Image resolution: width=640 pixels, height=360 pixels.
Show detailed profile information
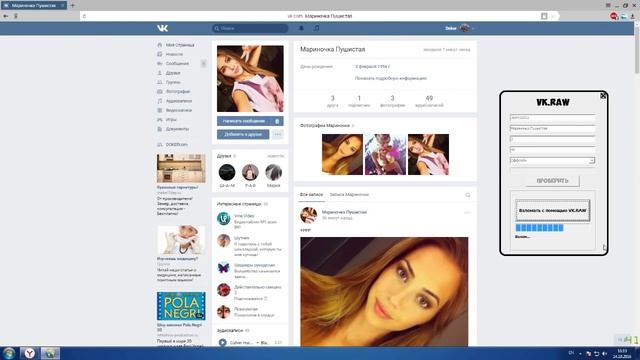[x=391, y=78]
